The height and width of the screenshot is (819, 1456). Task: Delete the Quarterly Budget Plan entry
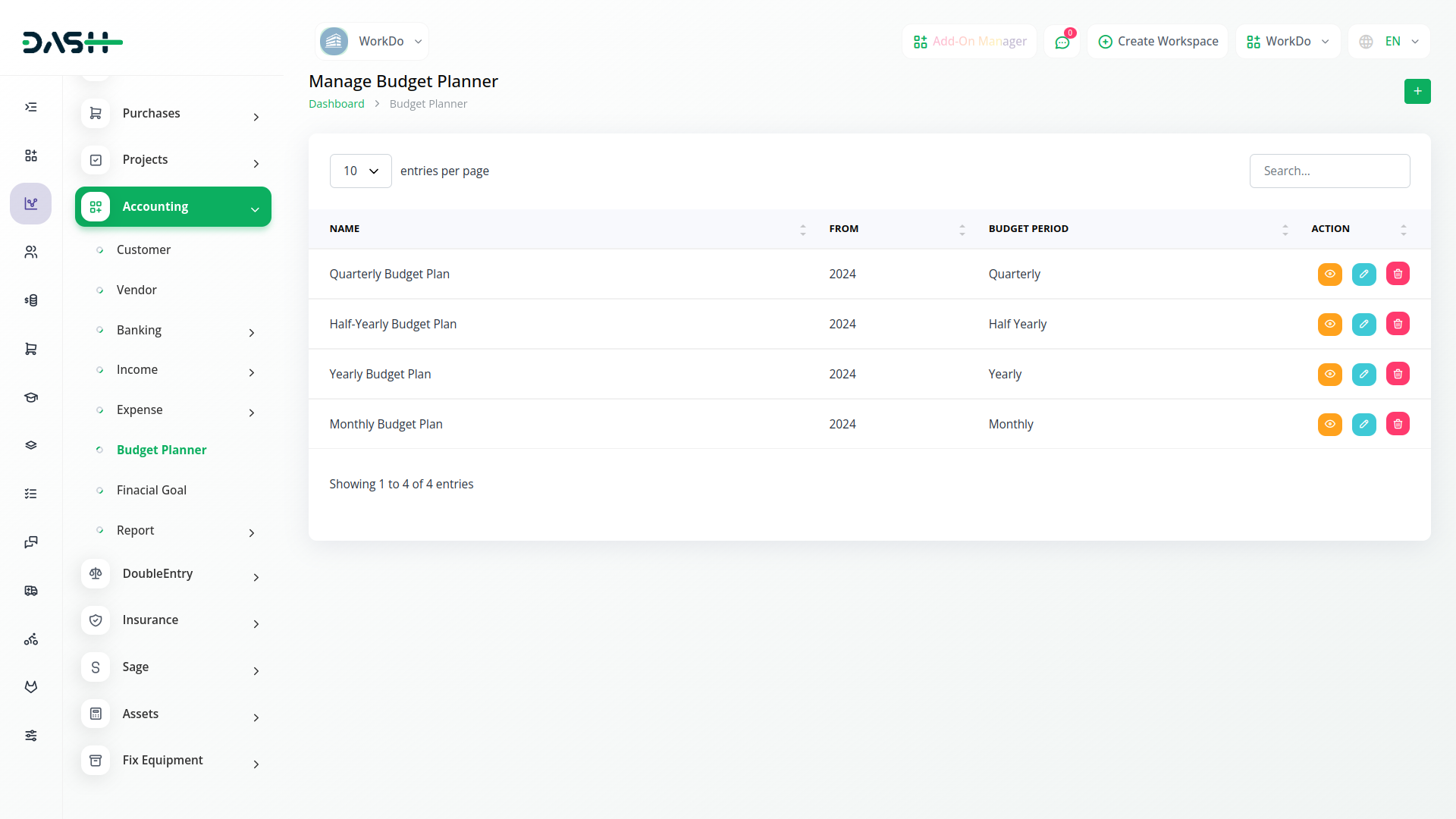[x=1397, y=274]
